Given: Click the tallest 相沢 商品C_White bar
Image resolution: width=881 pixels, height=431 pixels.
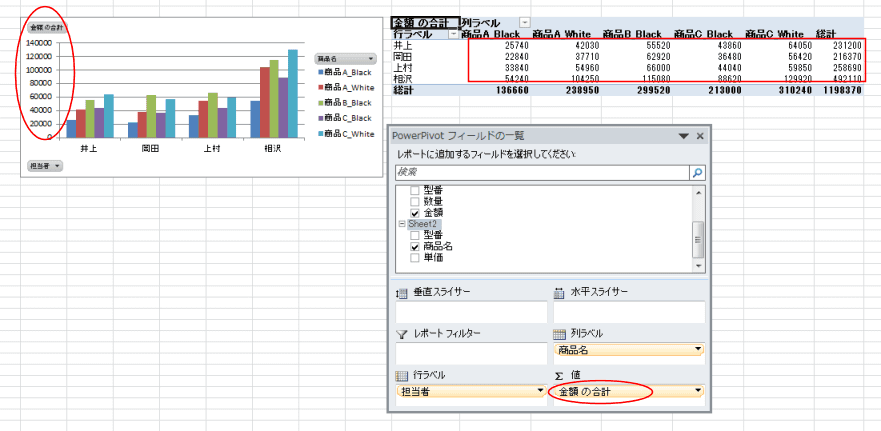Looking at the screenshot, I should click(x=293, y=93).
